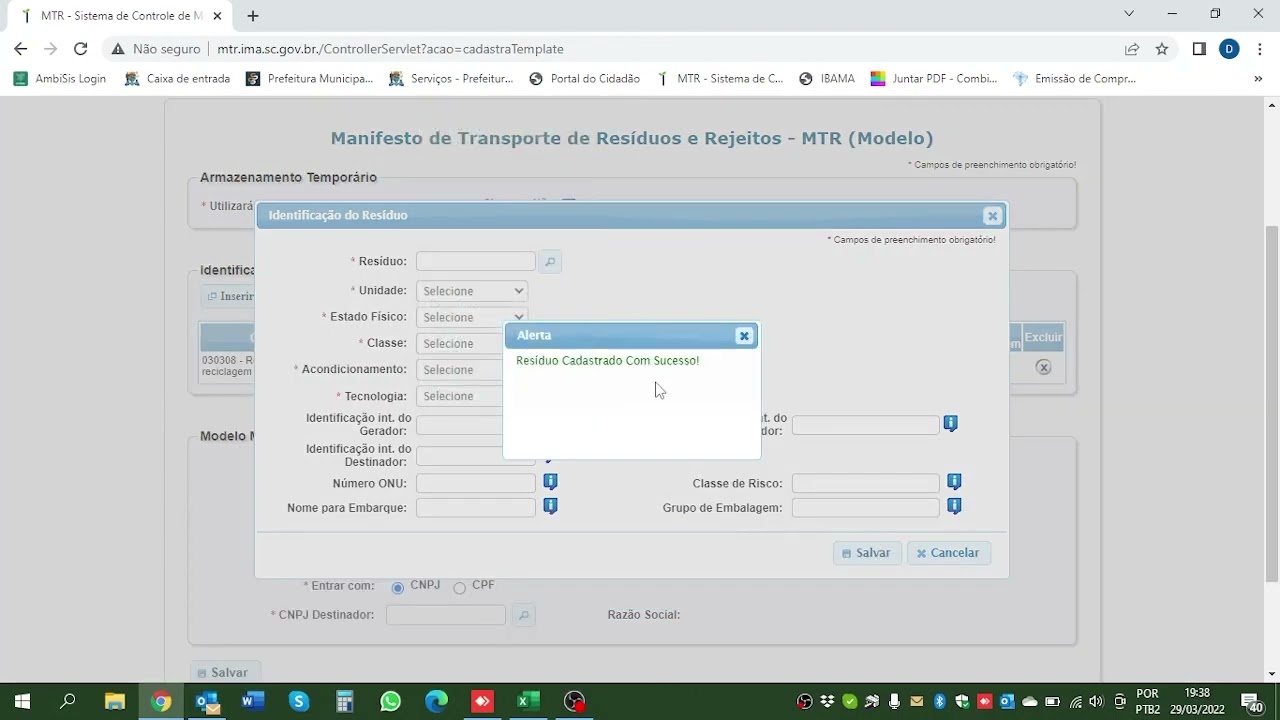Viewport: 1280px width, 720px height.
Task: Click Salvar in residue dialog
Action: pyautogui.click(x=867, y=553)
